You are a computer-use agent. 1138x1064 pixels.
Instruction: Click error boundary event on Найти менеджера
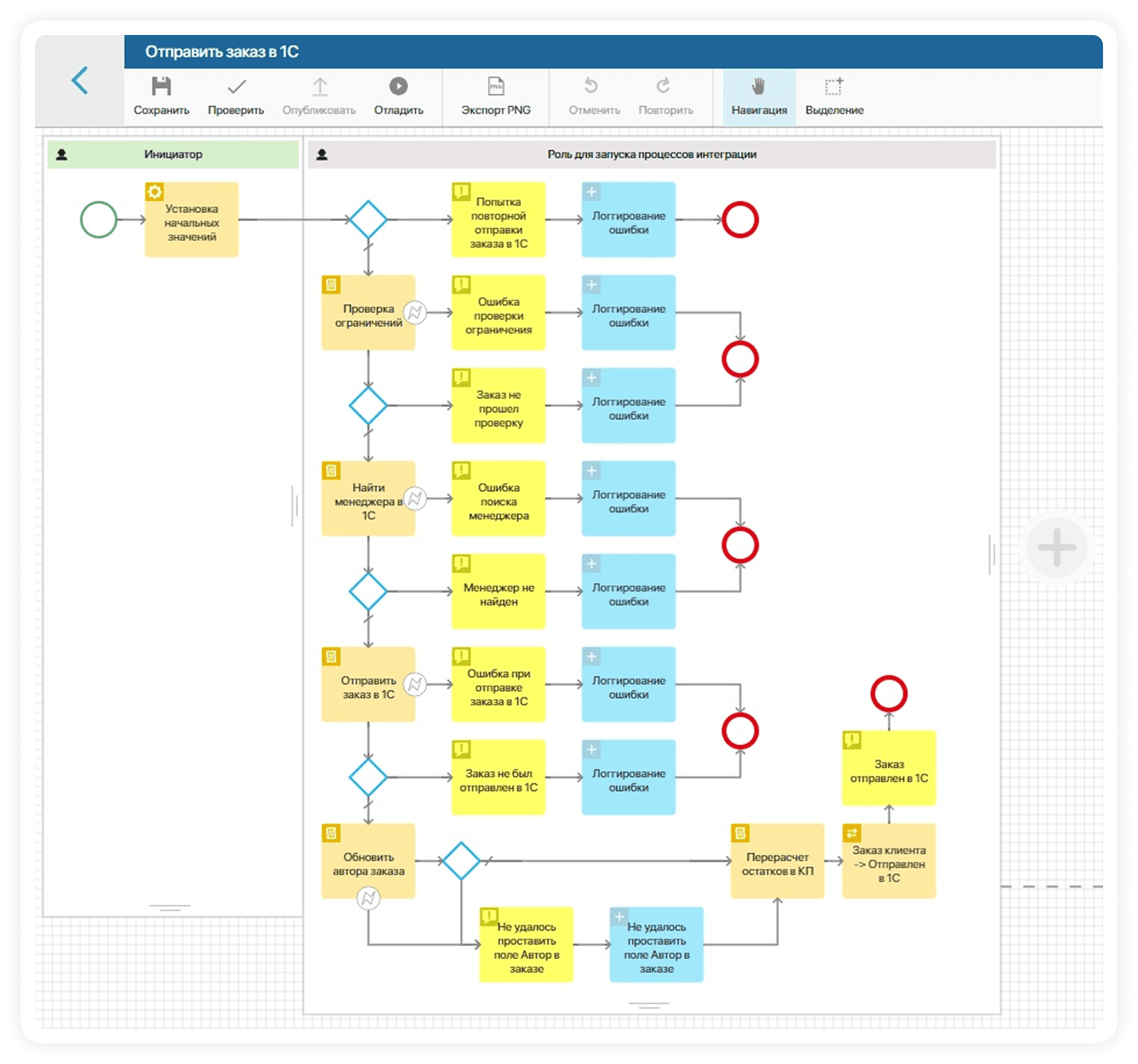pos(415,498)
